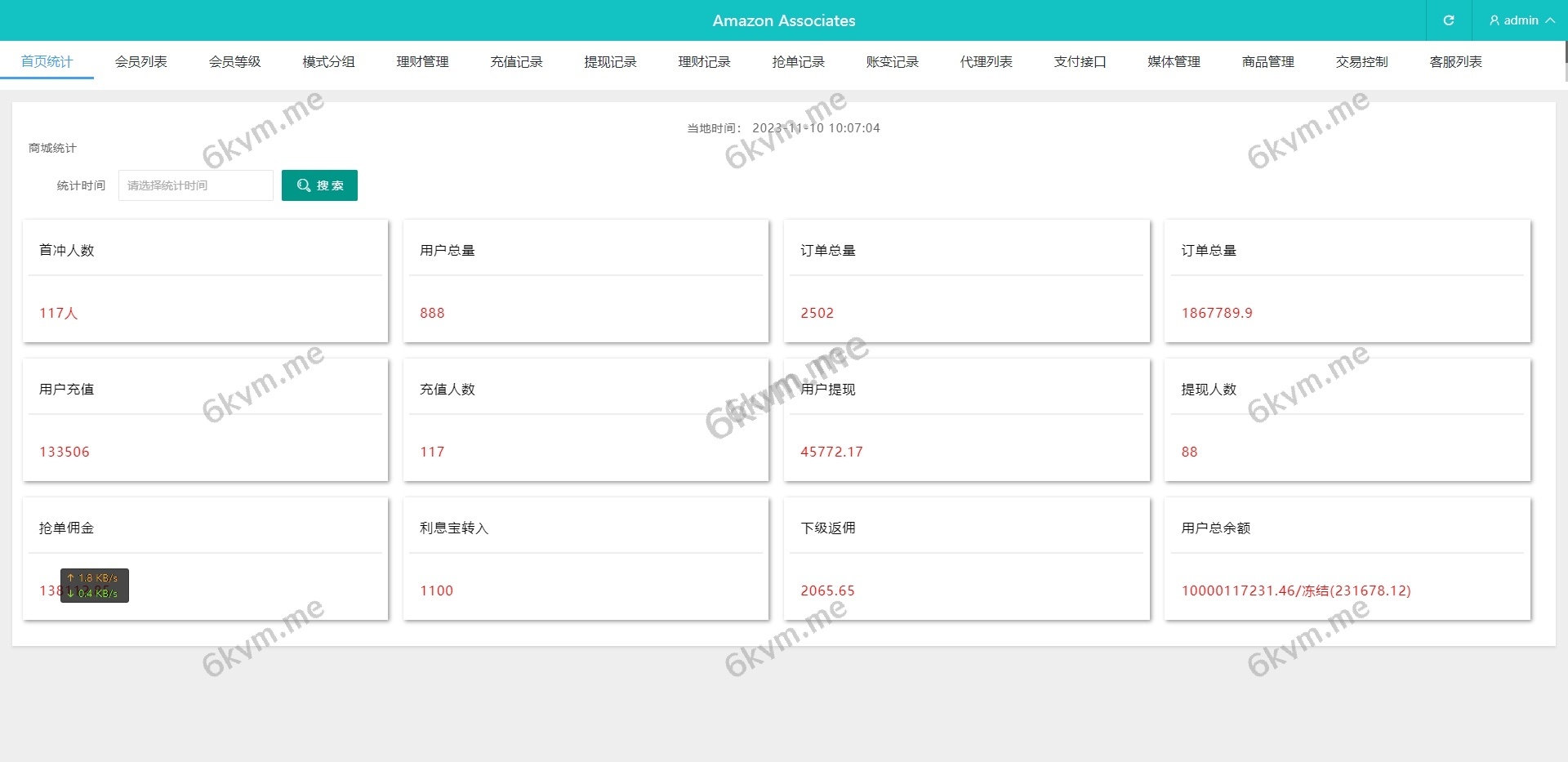The height and width of the screenshot is (762, 1568).
Task: Go to the 交易控制 tab
Action: [1361, 62]
